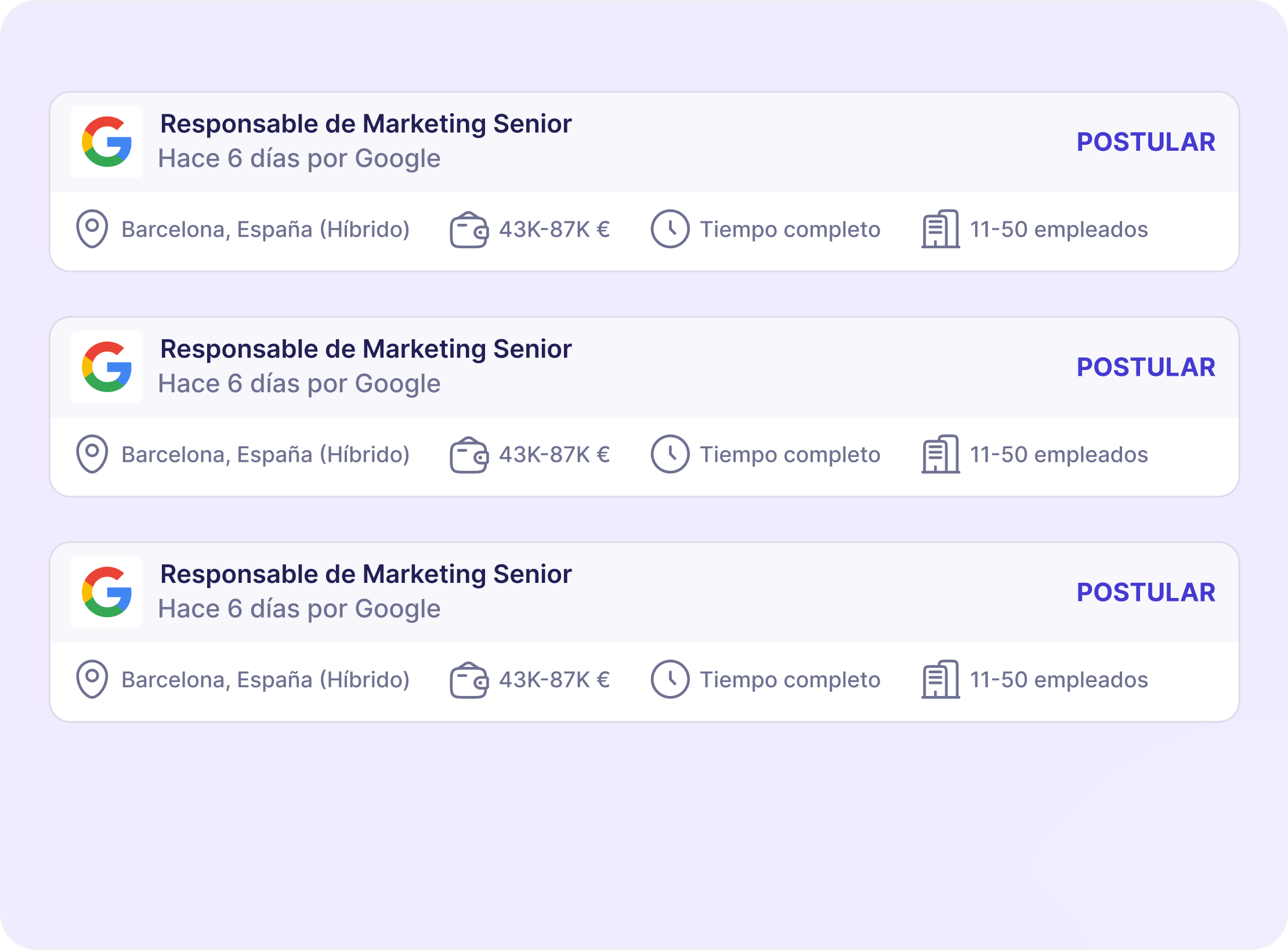Click the Google logo on the second job card
The height and width of the screenshot is (950, 1288).
coord(107,367)
